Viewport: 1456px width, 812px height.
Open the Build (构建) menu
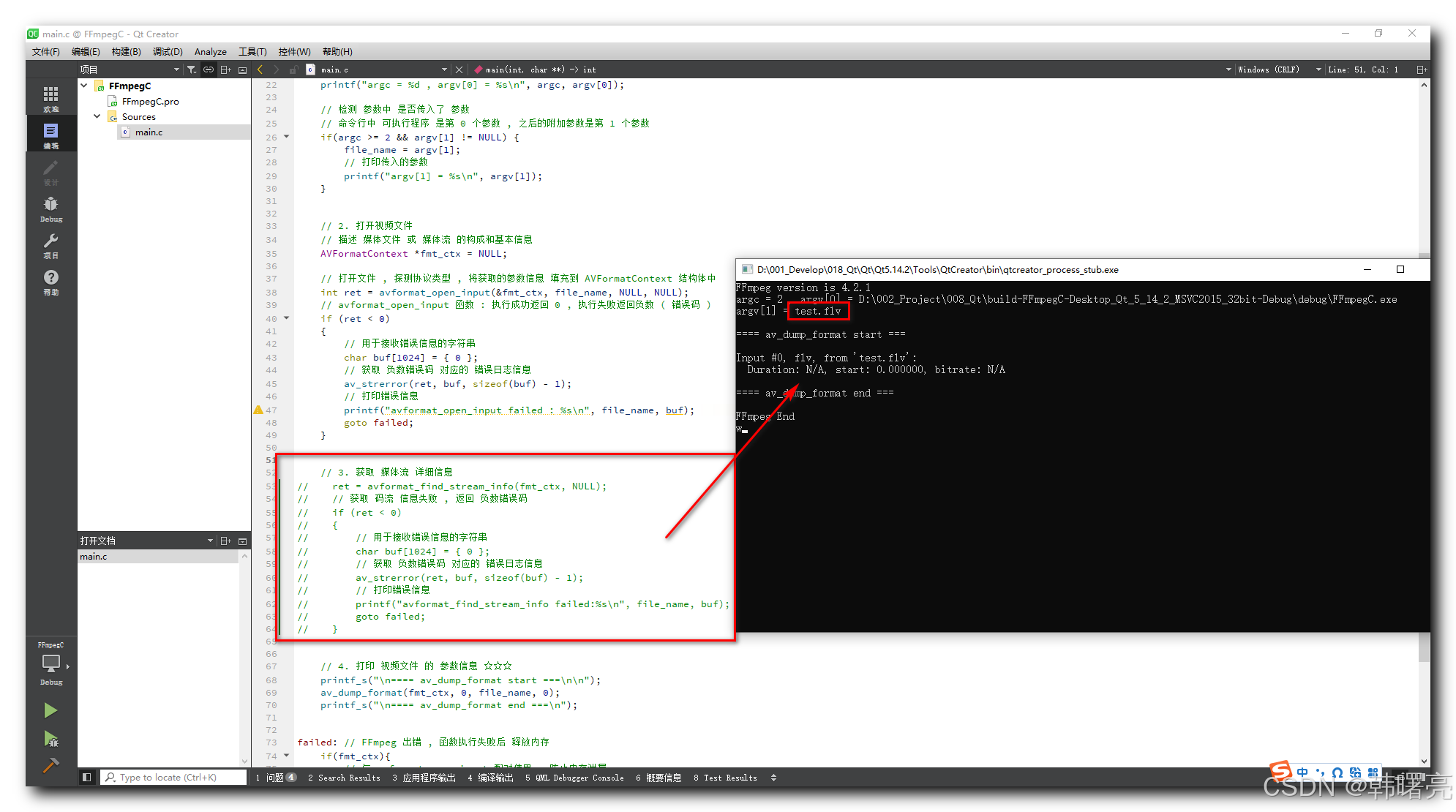click(x=126, y=51)
